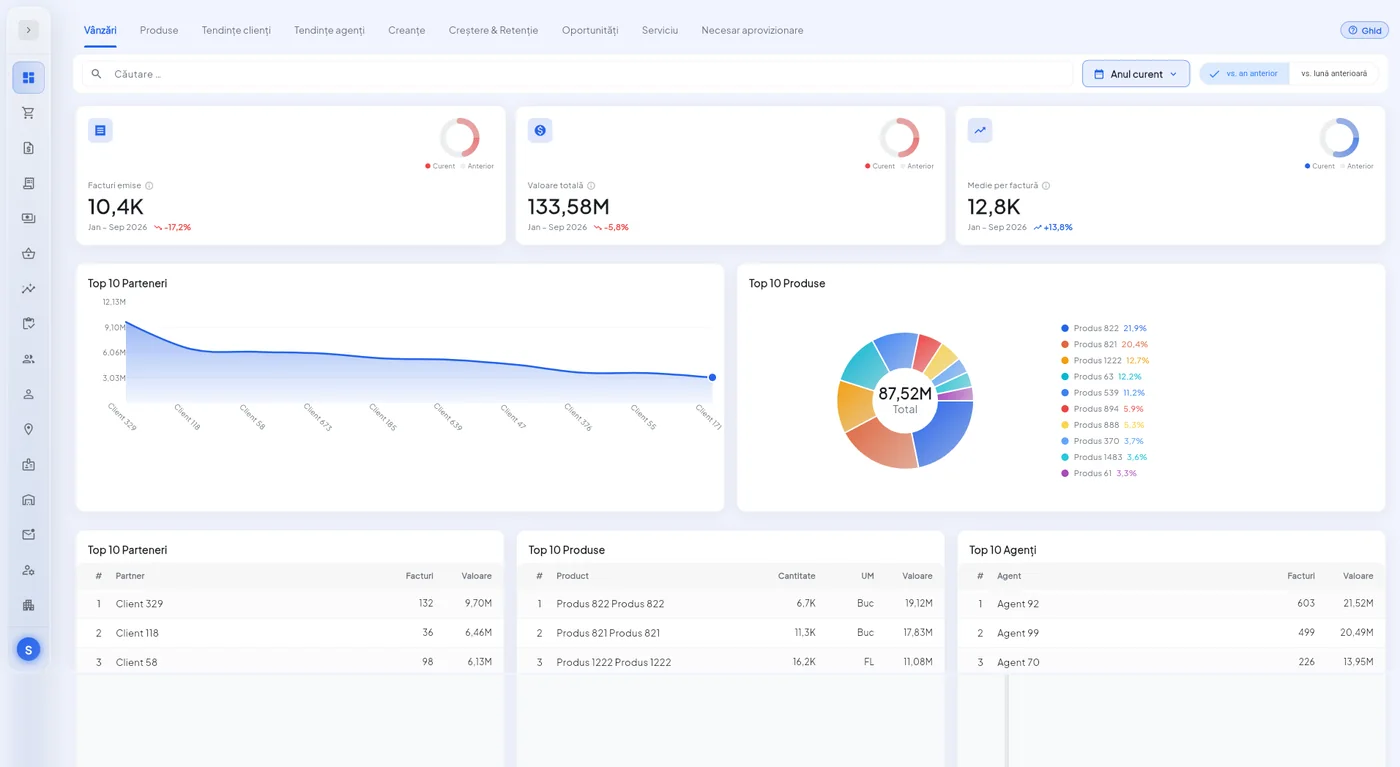Sort table by Valoare in Top 10 Agenți

coord(1358,576)
